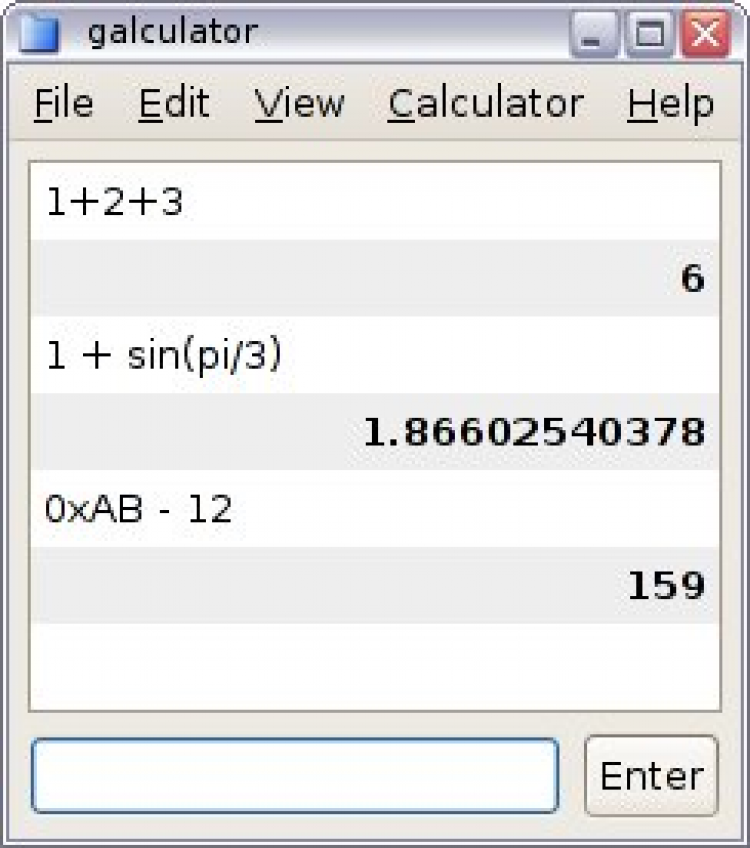Maximize the galculator window
750x848 pixels.
[650, 36]
